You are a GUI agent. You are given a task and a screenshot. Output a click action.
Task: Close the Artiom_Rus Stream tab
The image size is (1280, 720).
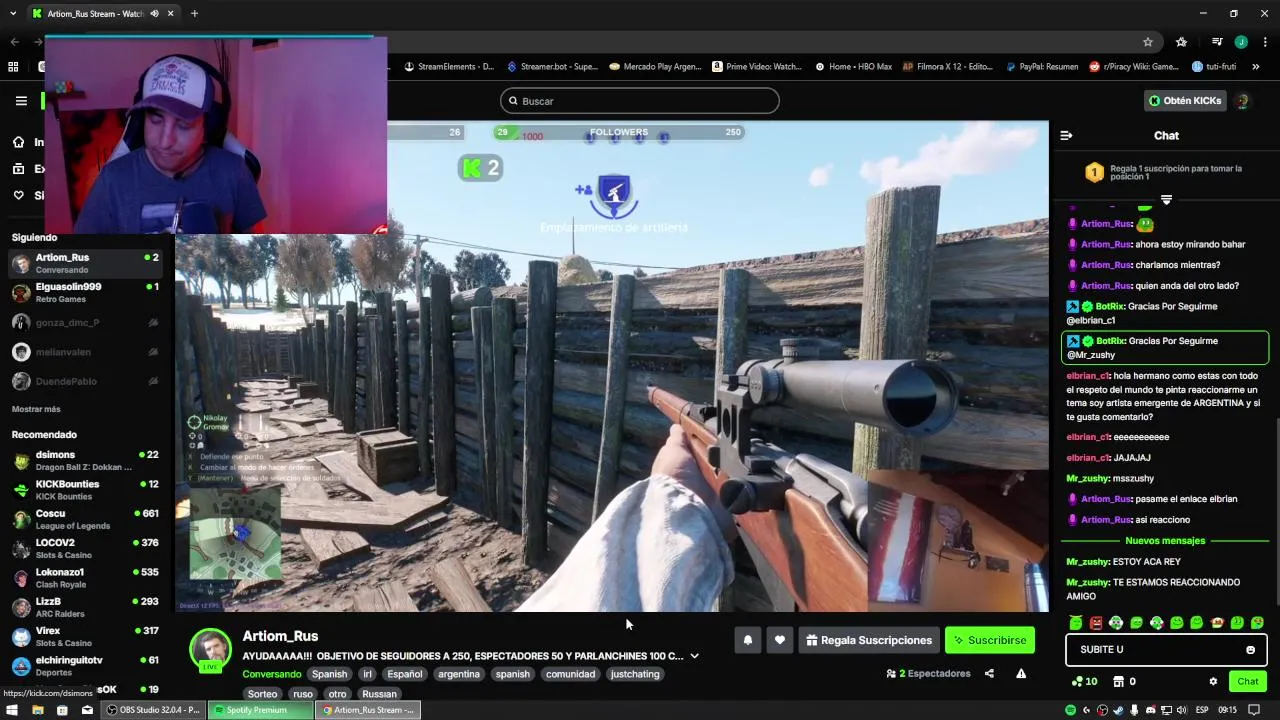tap(170, 14)
